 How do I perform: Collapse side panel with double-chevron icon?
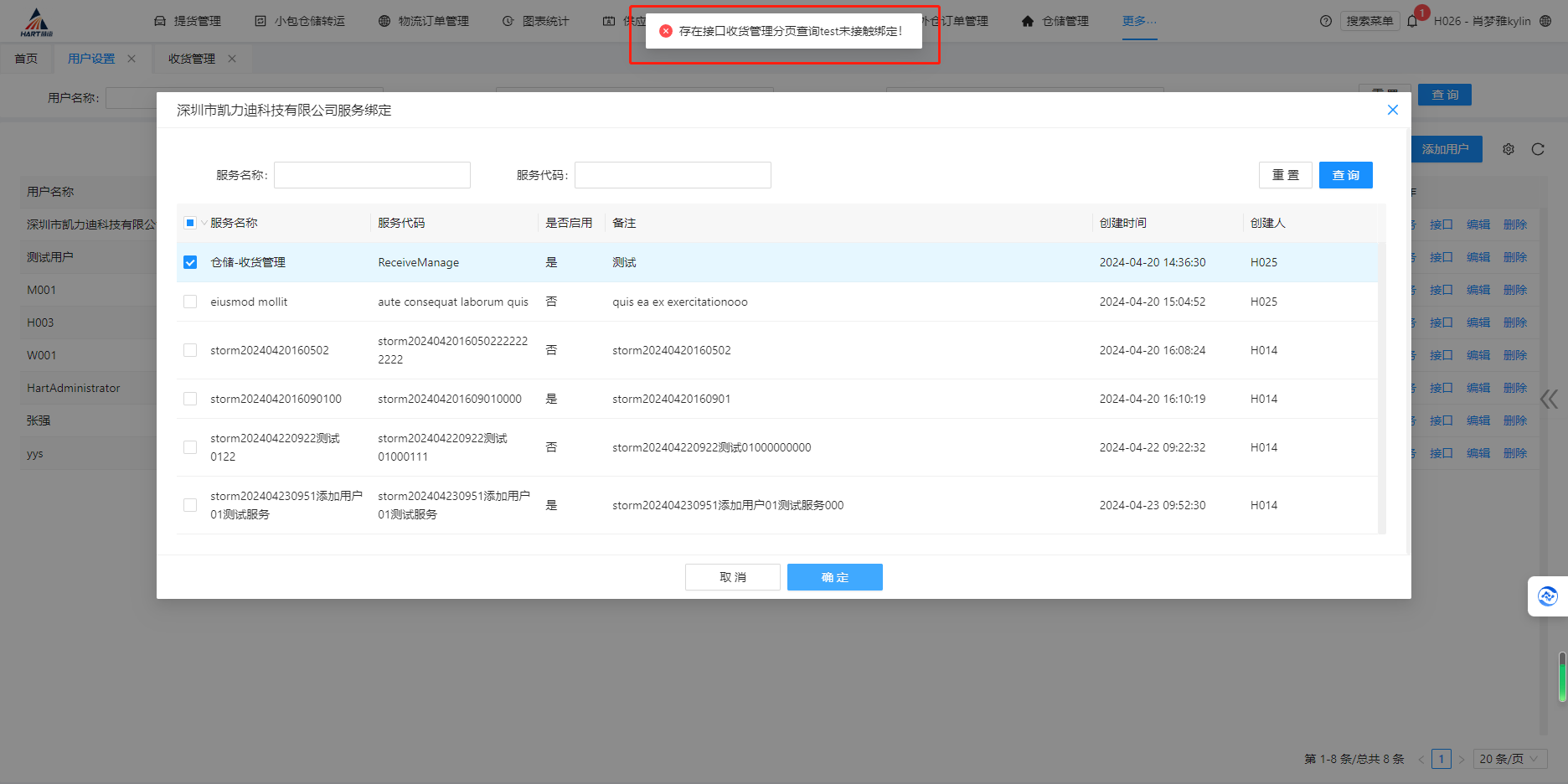[x=1549, y=399]
